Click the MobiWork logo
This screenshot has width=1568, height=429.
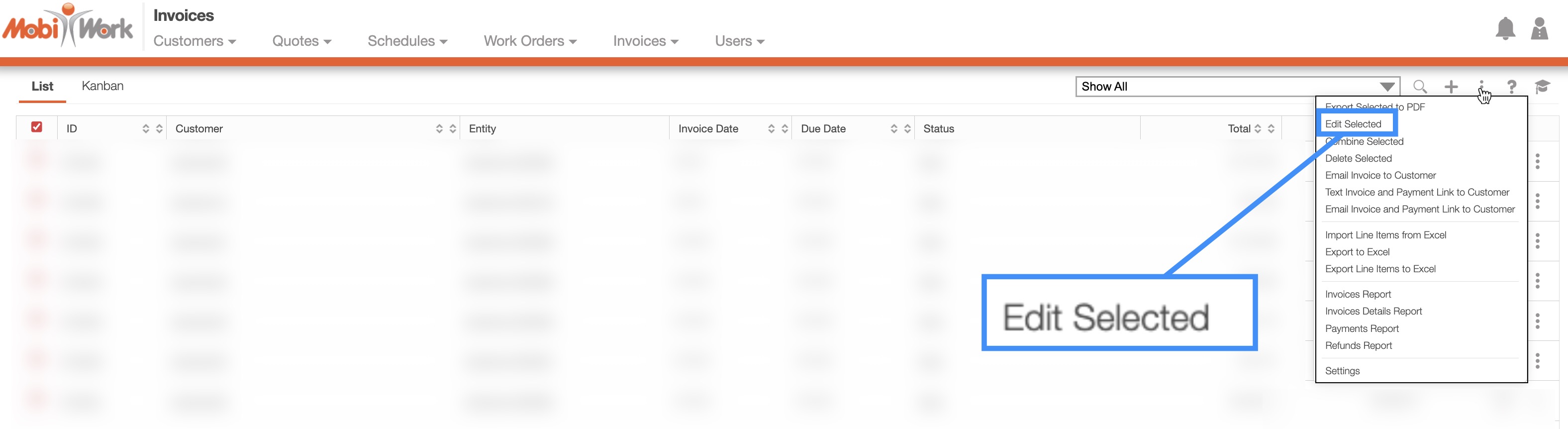pyautogui.click(x=68, y=26)
